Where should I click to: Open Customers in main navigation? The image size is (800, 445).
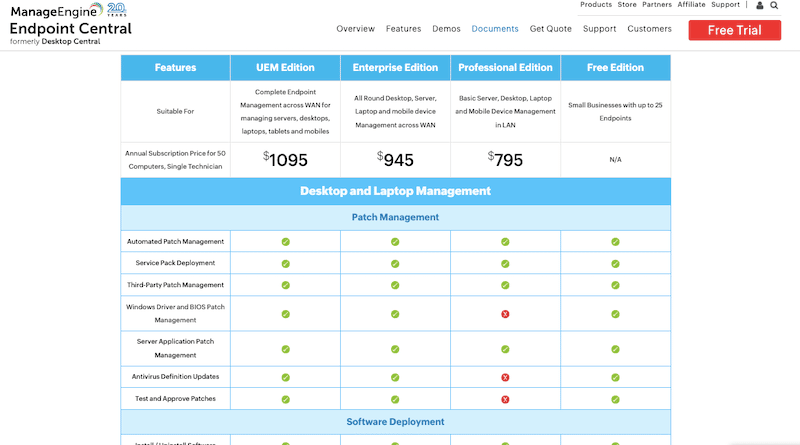649,29
